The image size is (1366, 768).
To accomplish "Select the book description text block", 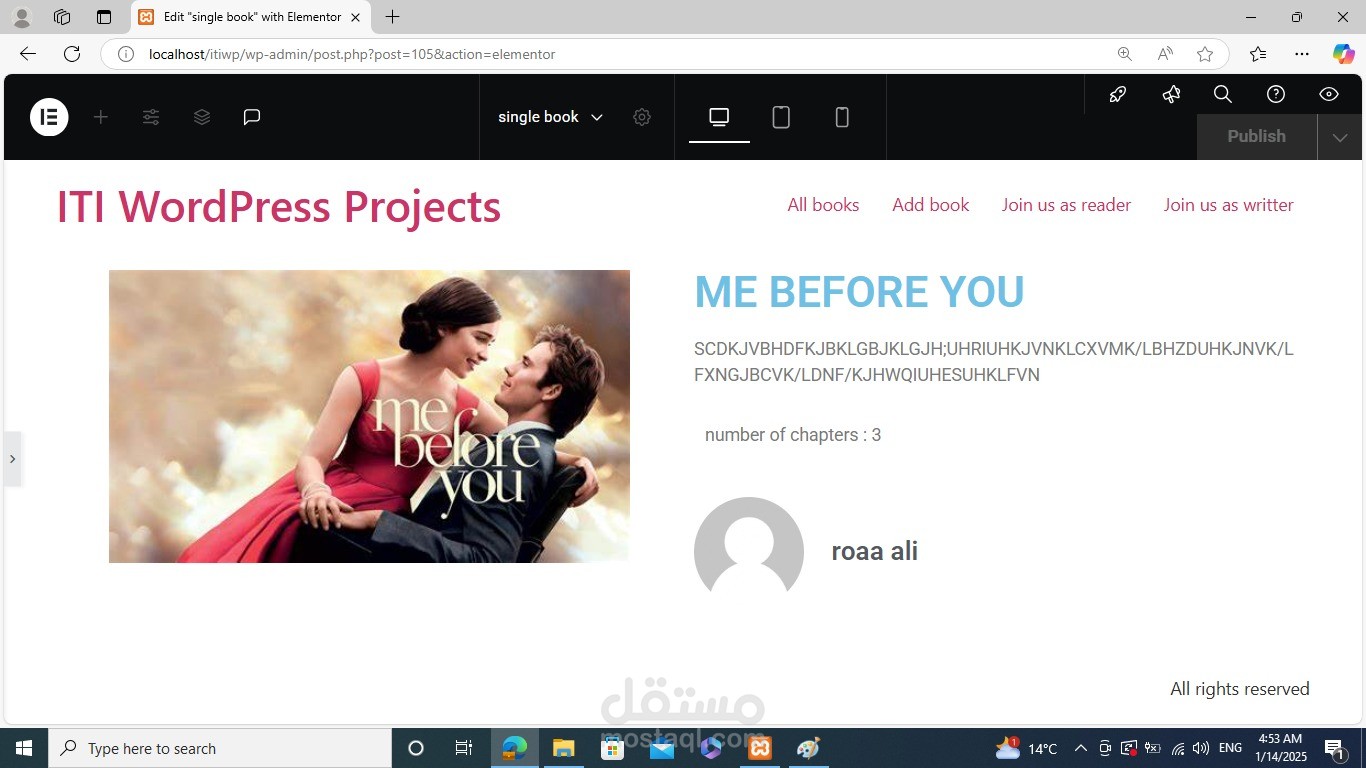I will point(994,362).
